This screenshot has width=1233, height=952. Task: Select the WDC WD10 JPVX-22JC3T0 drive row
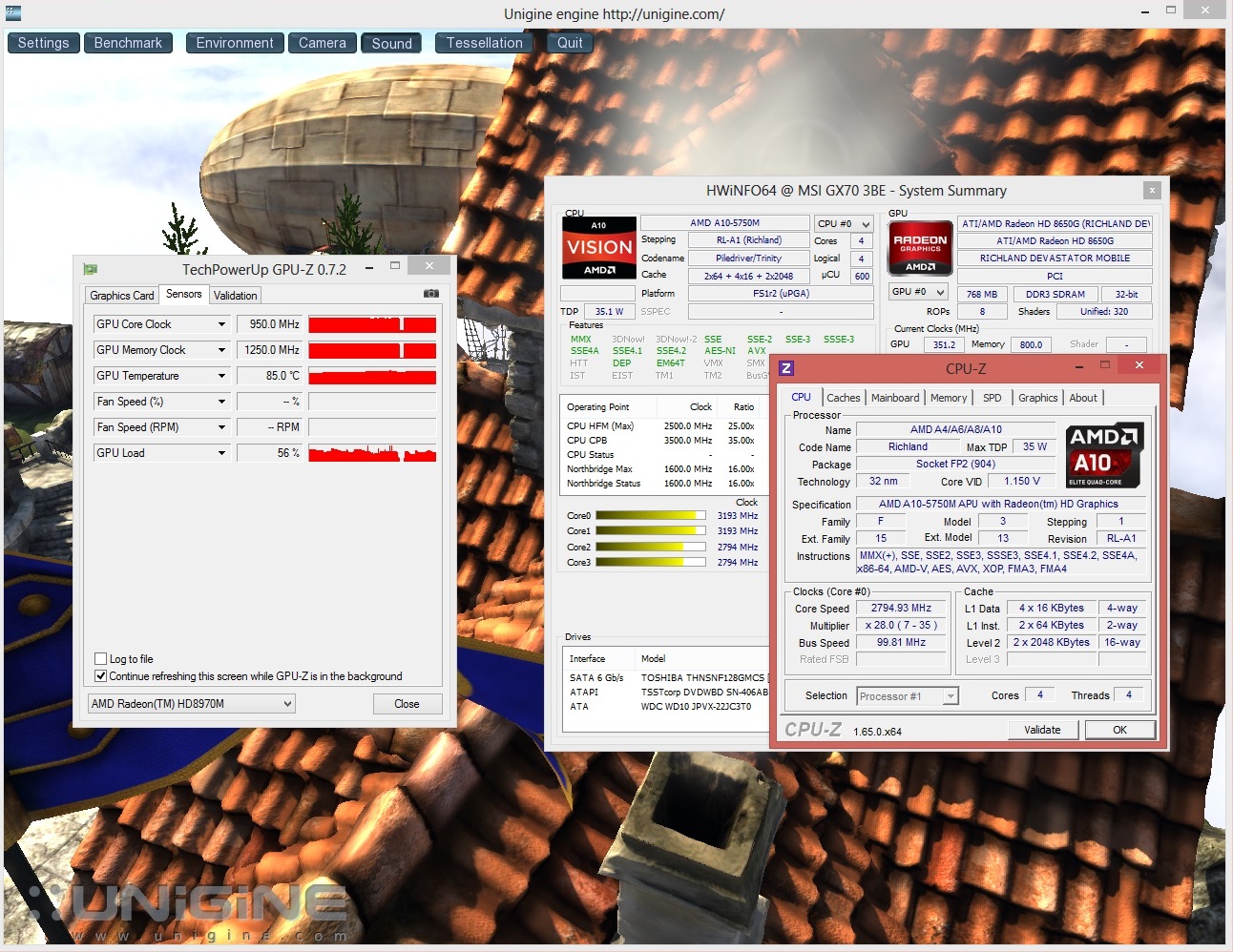point(668,707)
